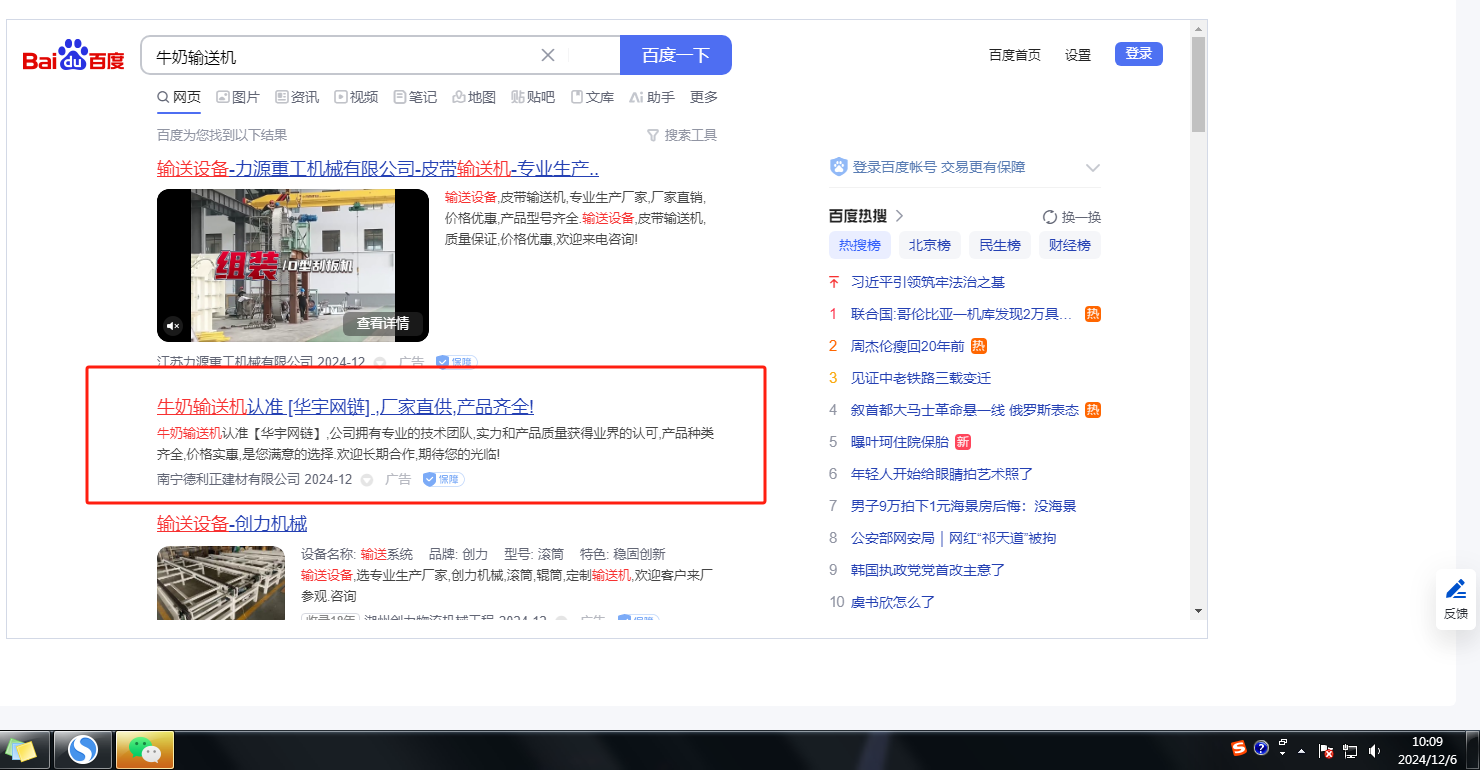Click the volume speaker tray icon
The height and width of the screenshot is (770, 1480).
[x=1374, y=751]
